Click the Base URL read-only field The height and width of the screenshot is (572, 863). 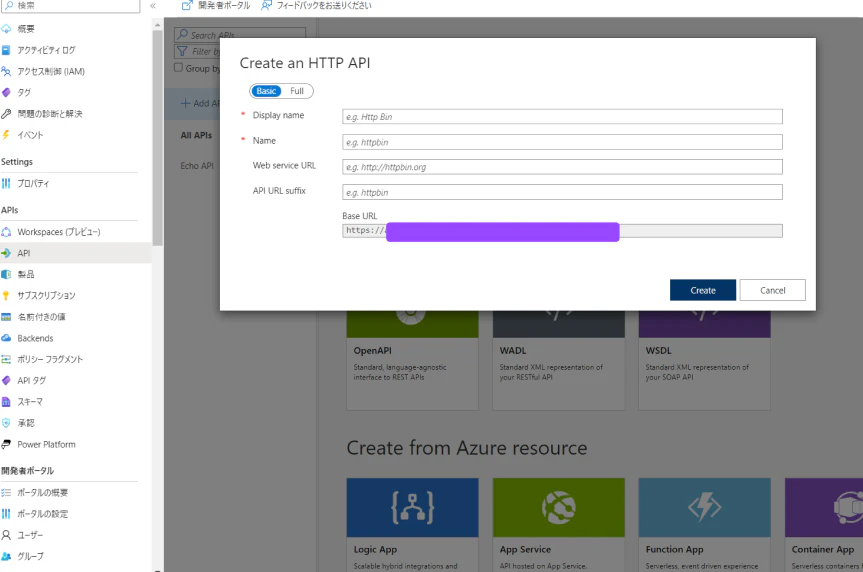coord(562,231)
